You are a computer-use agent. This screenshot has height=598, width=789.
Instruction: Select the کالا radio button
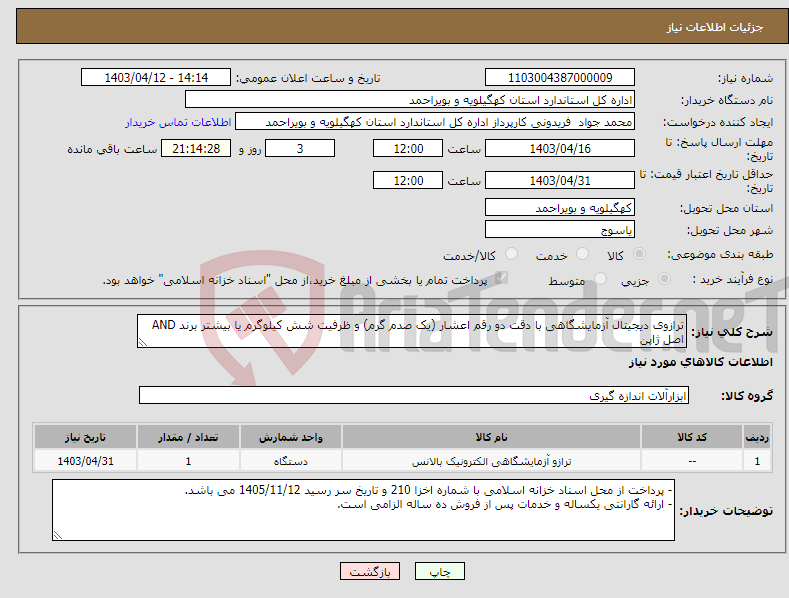pyautogui.click(x=640, y=254)
